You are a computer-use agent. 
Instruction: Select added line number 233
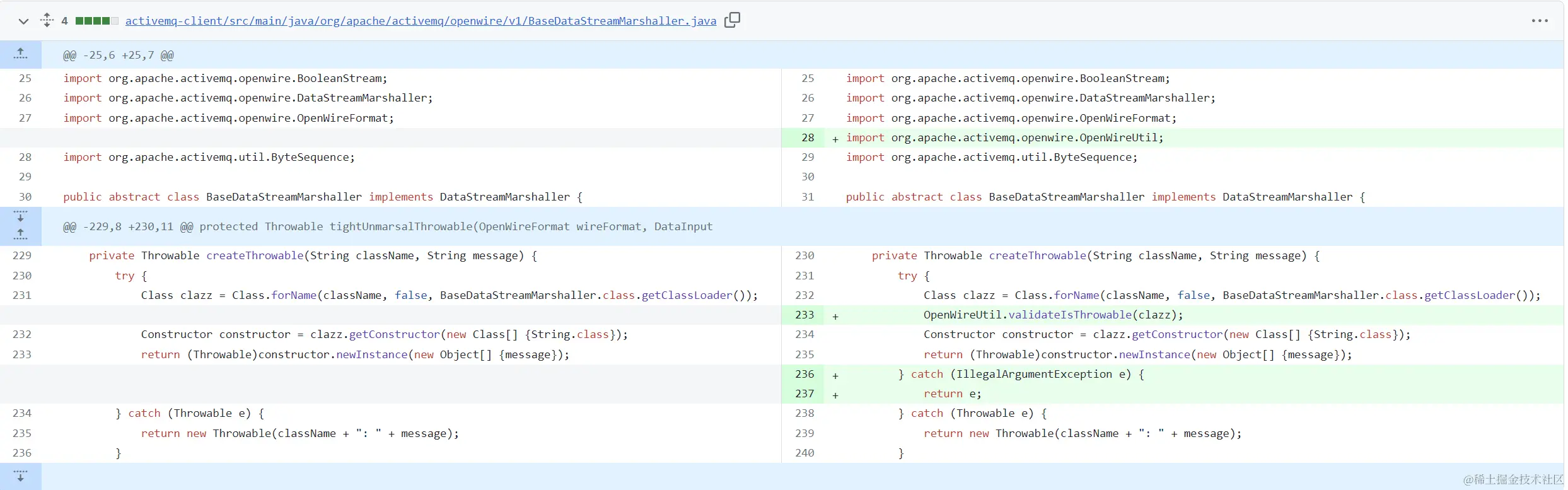[804, 315]
